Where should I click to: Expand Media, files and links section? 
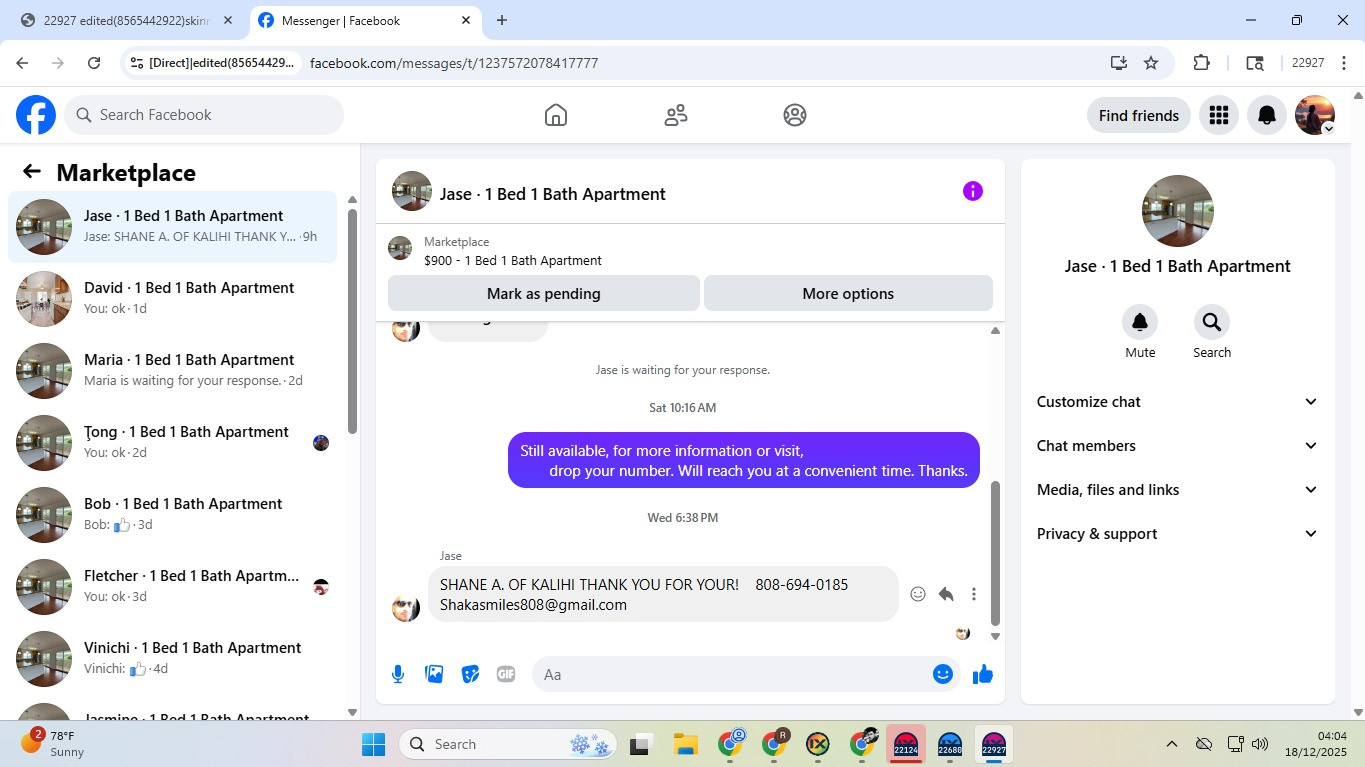(1177, 490)
